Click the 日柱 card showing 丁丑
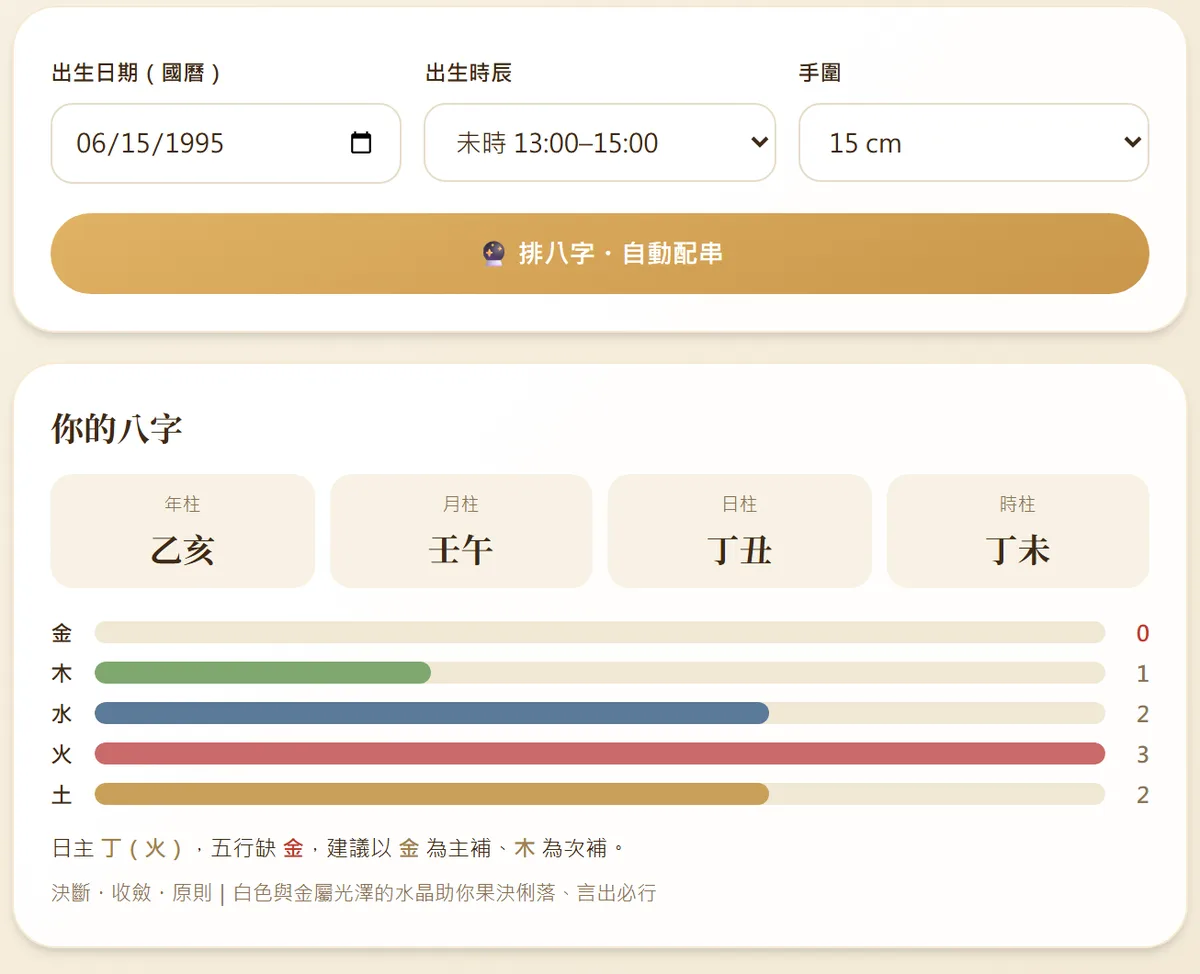 (740, 531)
